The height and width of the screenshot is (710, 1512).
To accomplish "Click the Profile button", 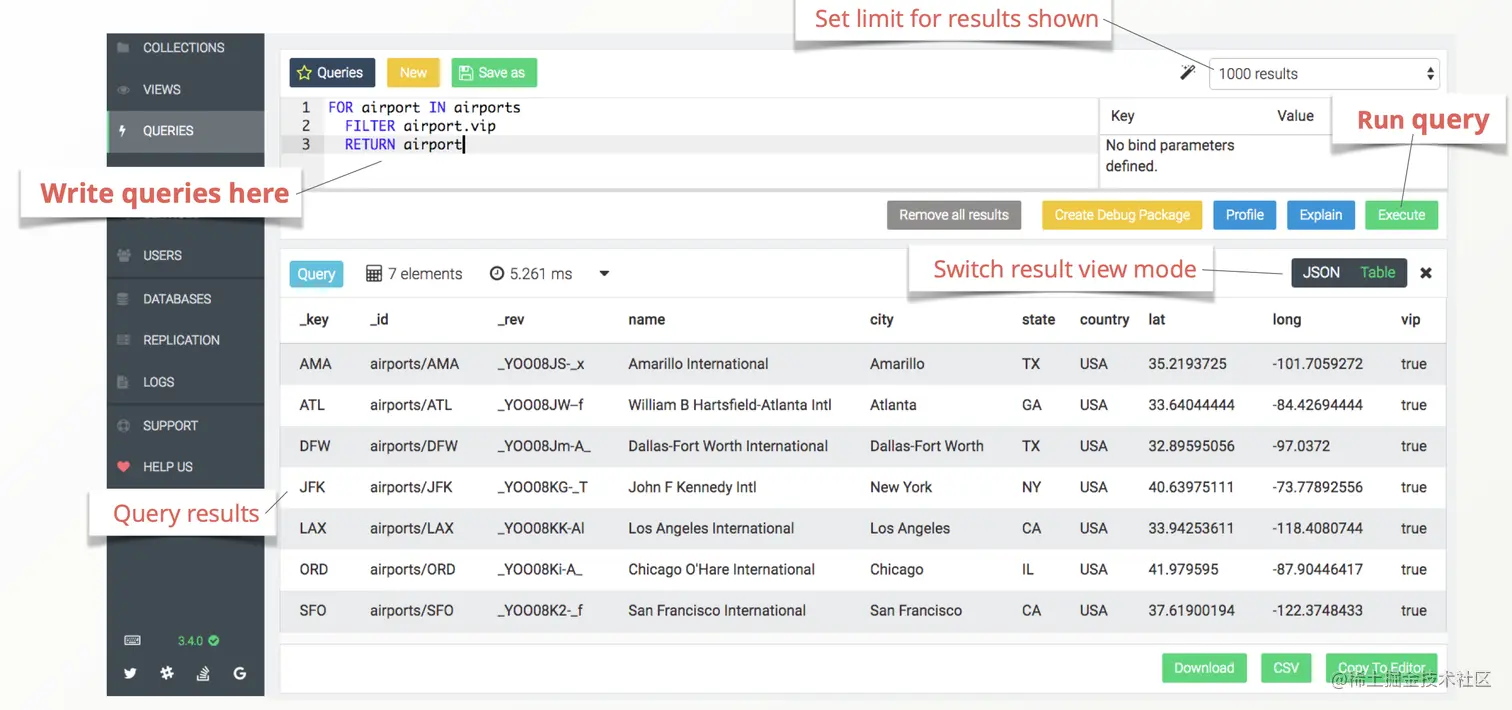I will pyautogui.click(x=1245, y=215).
